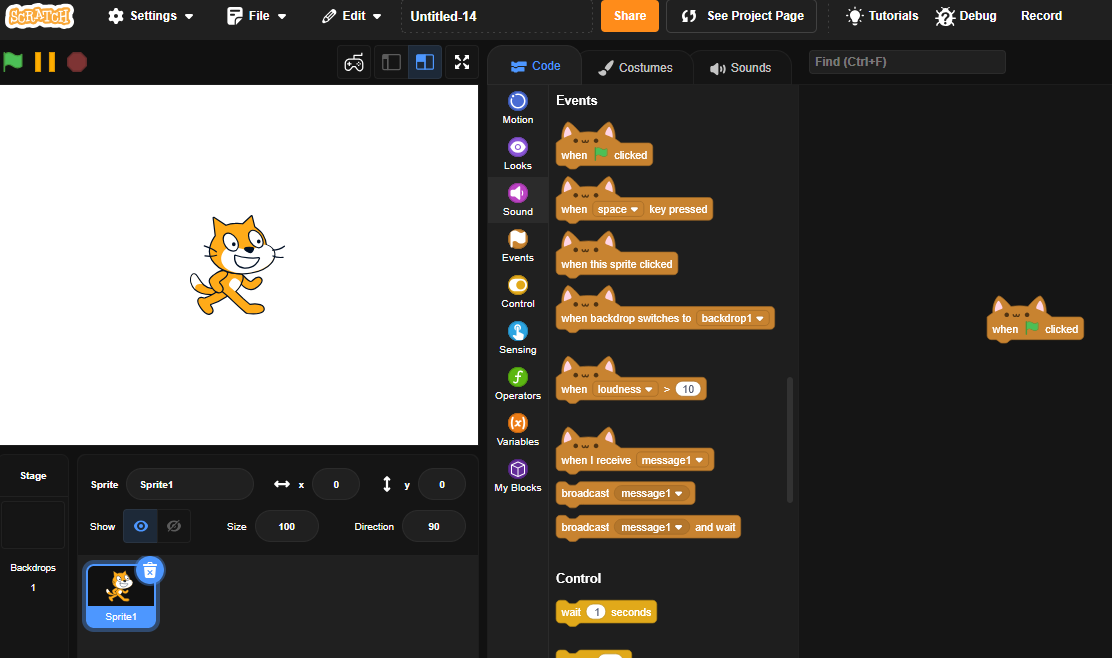Image resolution: width=1112 pixels, height=658 pixels.
Task: Open the backdrop1 dropdown in backdrop switches block
Action: 733,318
